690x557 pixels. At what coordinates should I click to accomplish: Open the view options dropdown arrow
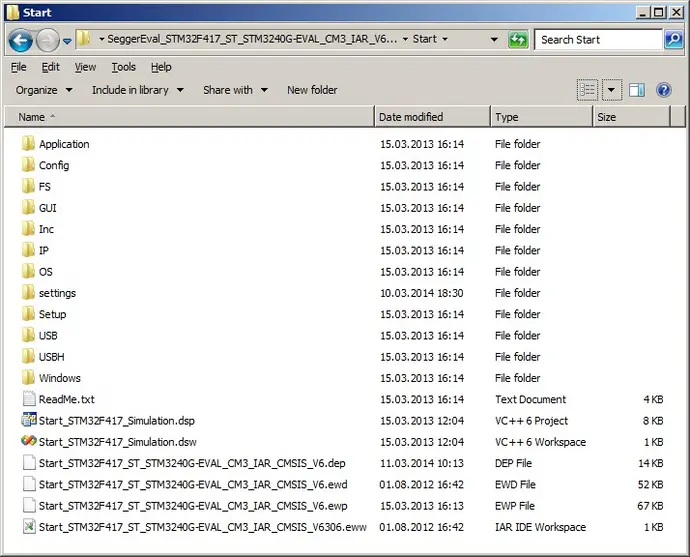612,90
